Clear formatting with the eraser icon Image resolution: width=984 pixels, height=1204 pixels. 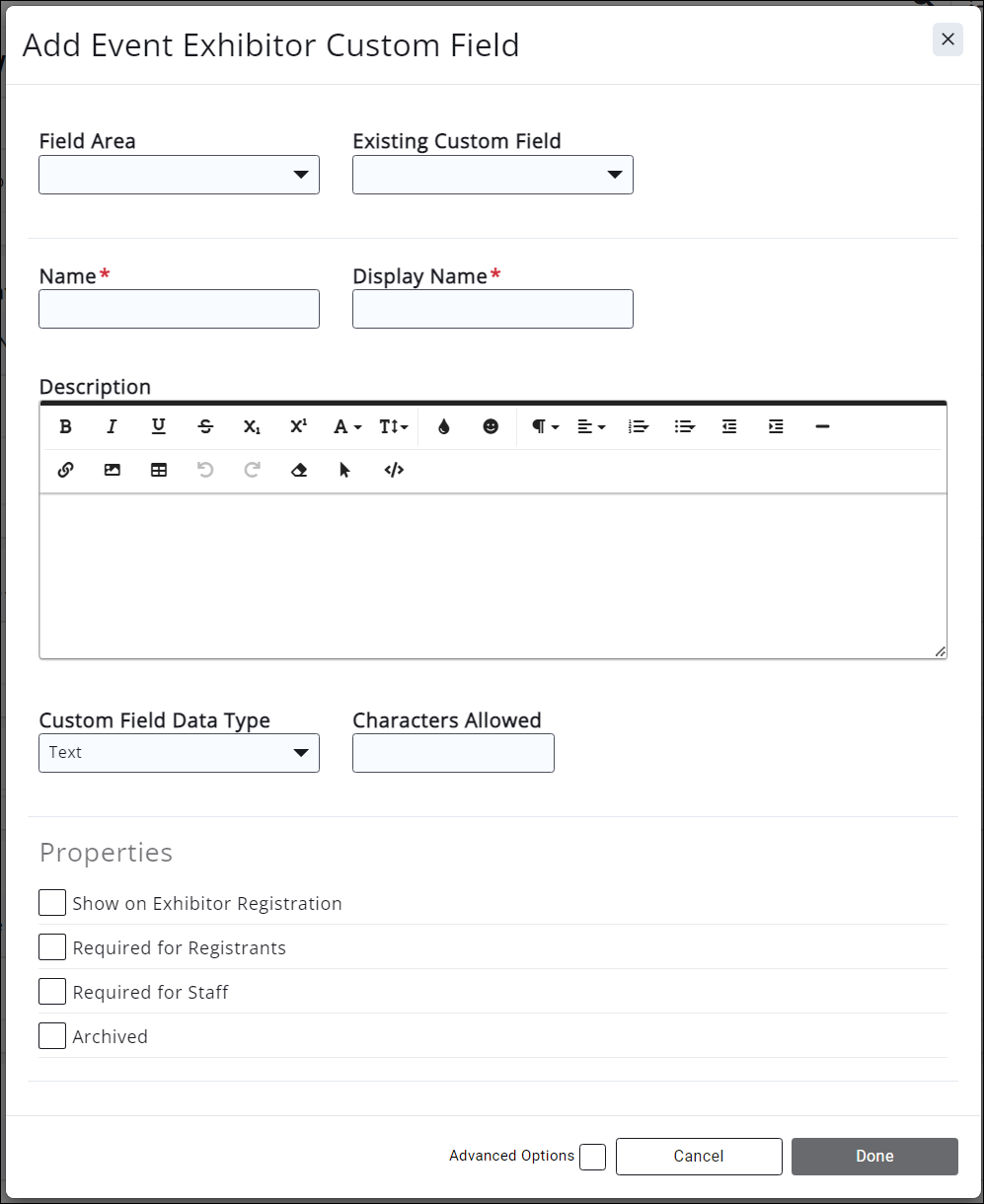[299, 470]
